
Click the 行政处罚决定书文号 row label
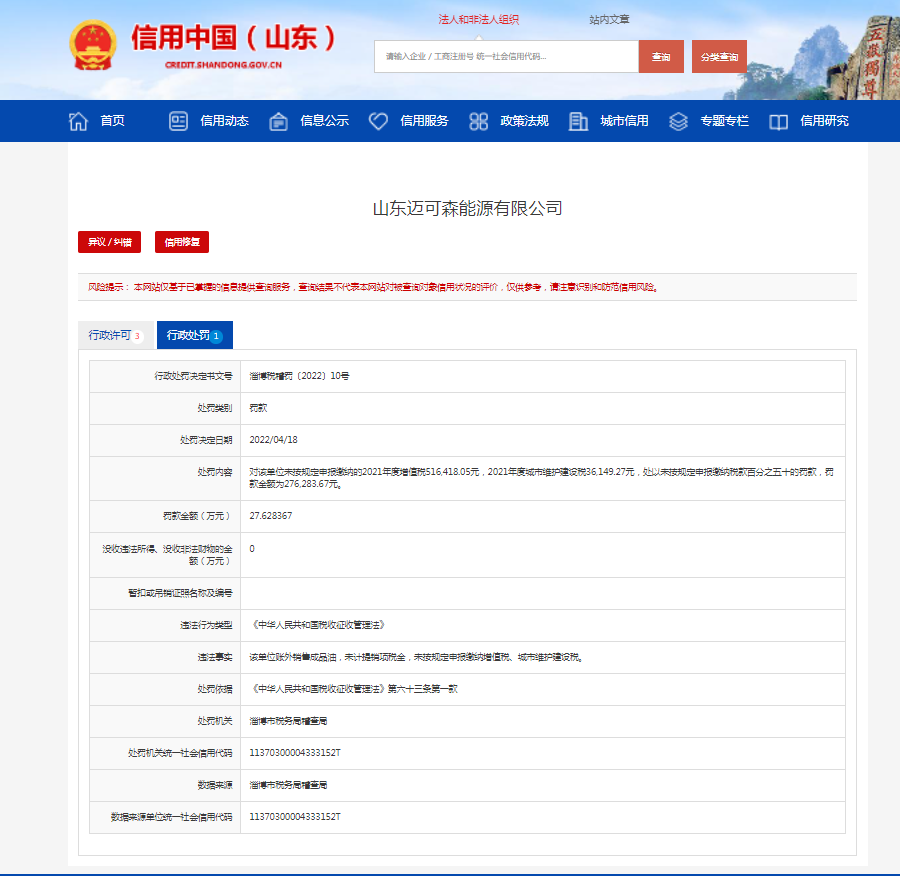click(193, 376)
